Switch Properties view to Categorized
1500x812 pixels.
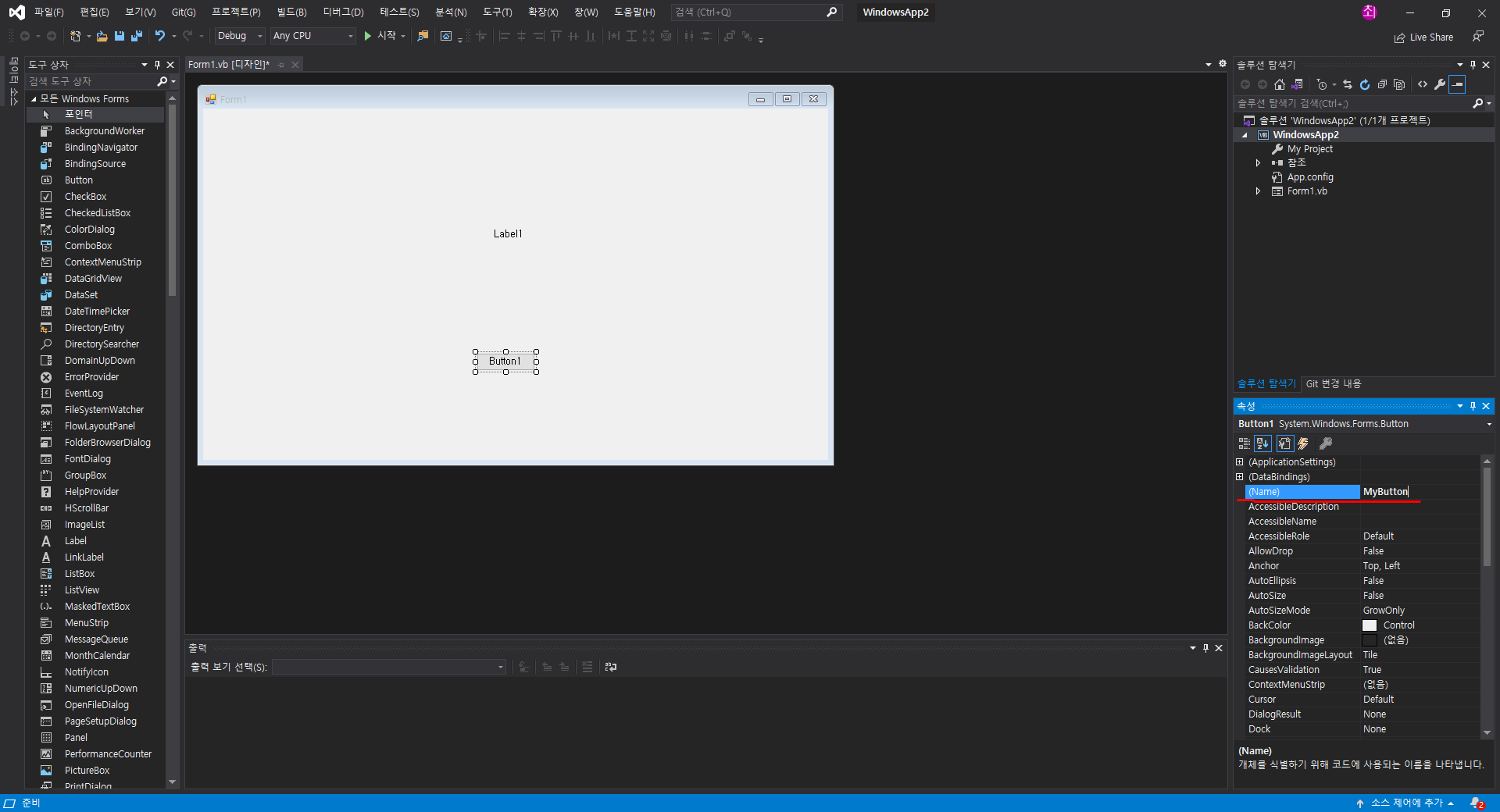point(1244,443)
